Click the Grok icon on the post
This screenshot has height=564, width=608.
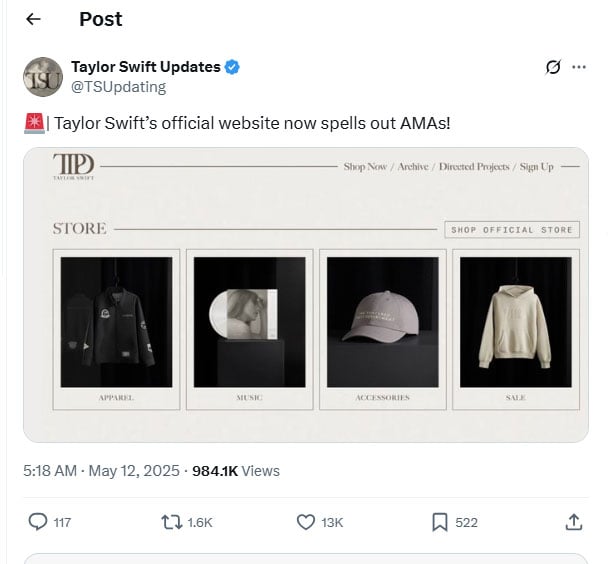[552, 68]
